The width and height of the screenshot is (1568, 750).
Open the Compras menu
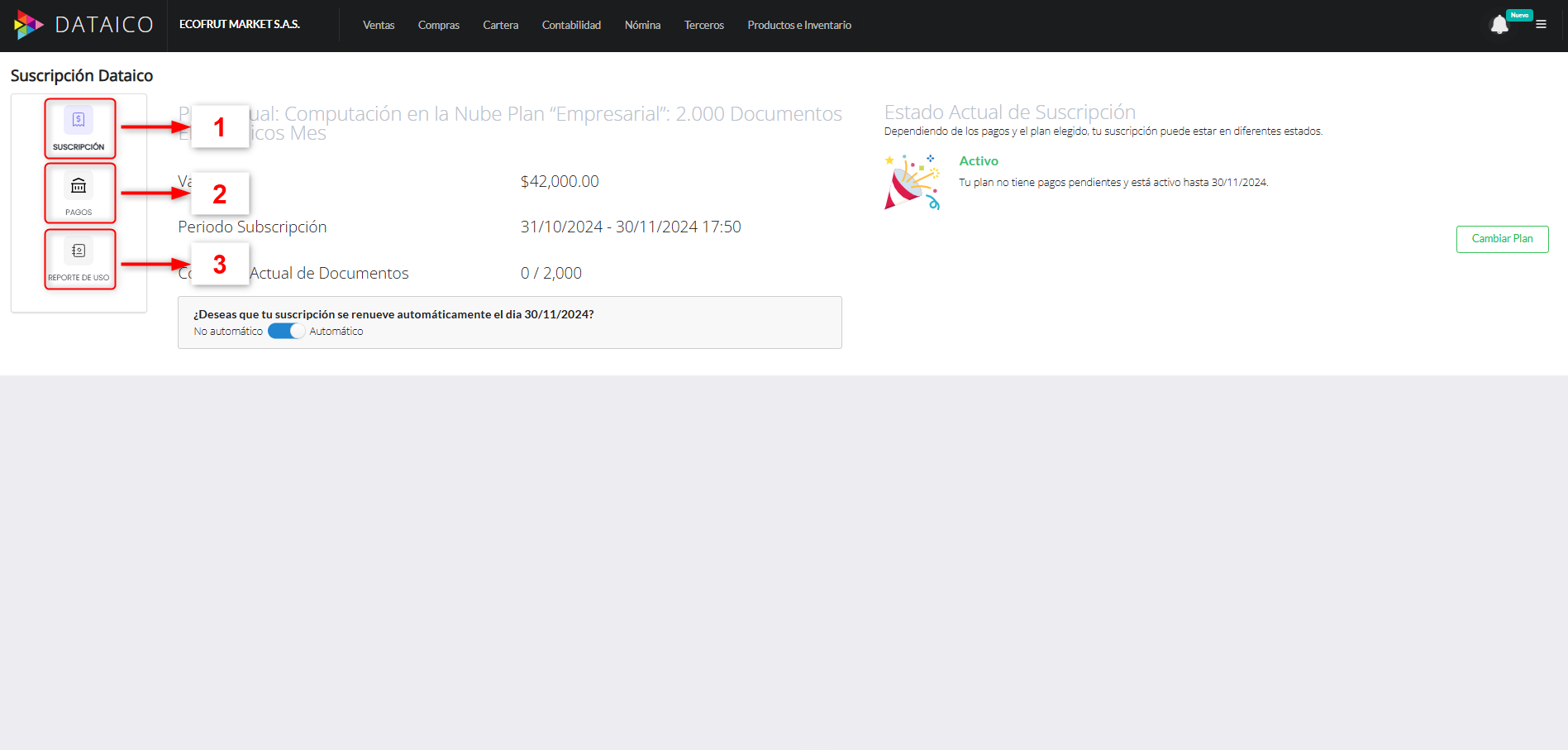point(438,26)
